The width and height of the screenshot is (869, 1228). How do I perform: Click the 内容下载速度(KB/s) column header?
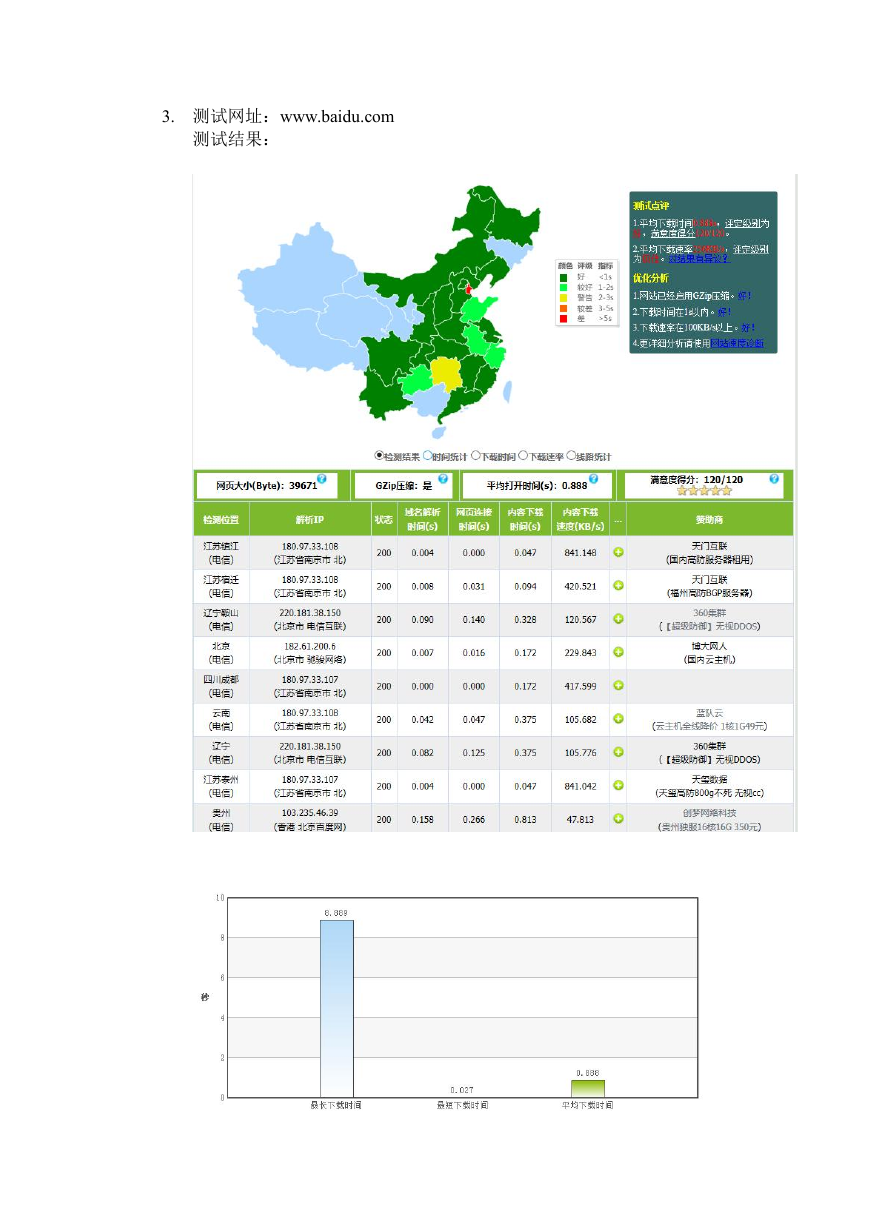(x=580, y=520)
